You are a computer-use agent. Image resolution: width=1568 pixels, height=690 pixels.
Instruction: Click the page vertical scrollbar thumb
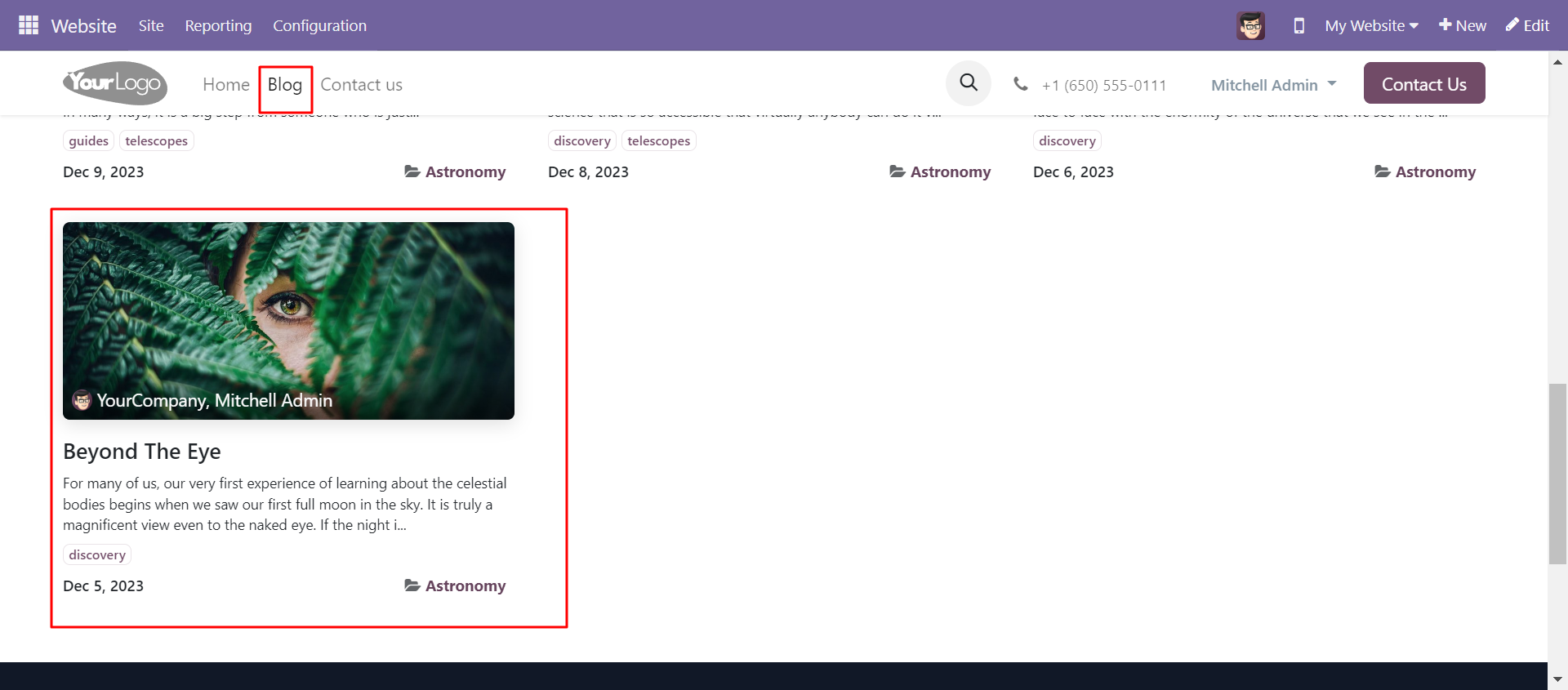(x=1557, y=474)
